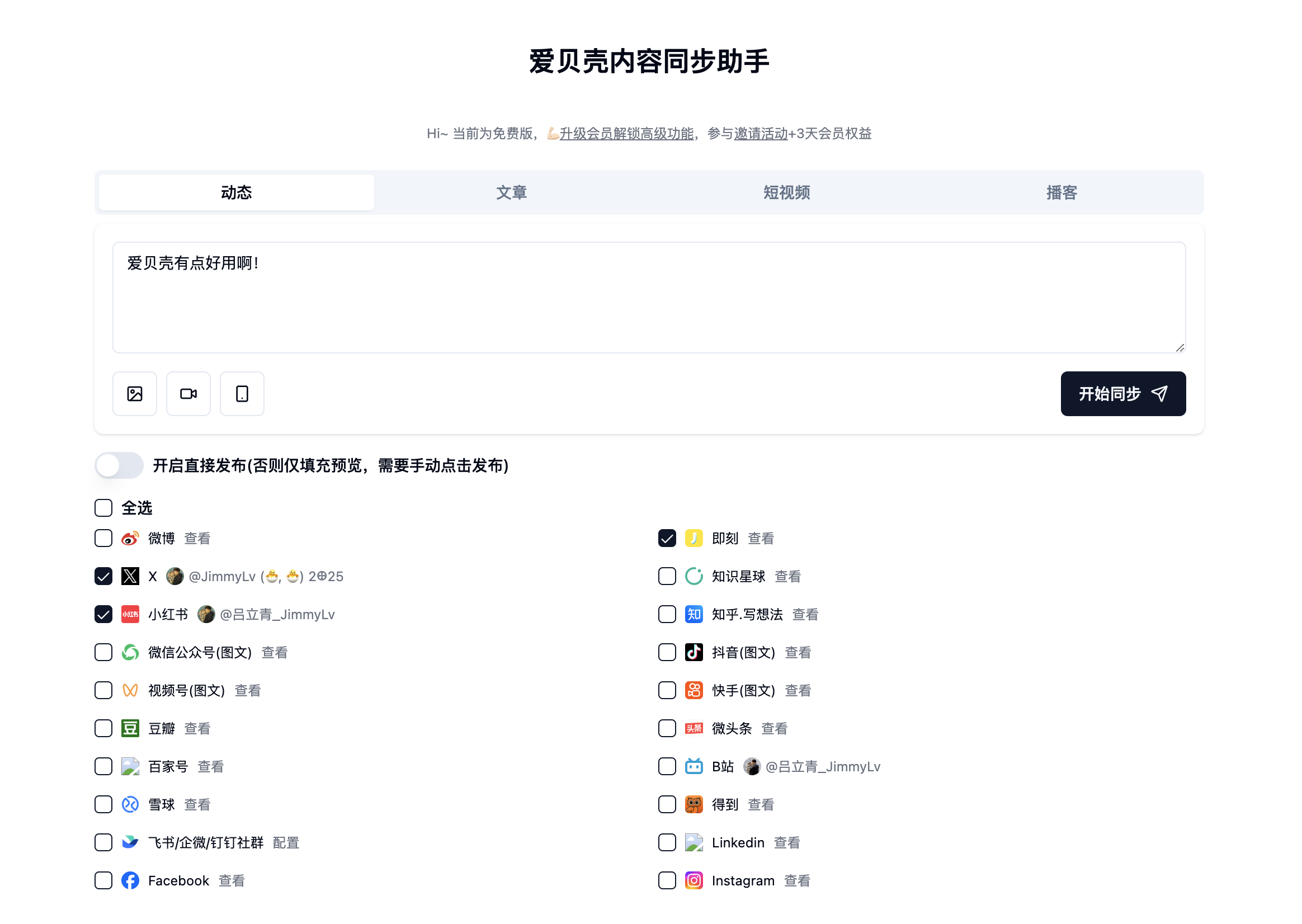
Task: Uncheck the 小红书 checkbox
Action: pyautogui.click(x=103, y=615)
